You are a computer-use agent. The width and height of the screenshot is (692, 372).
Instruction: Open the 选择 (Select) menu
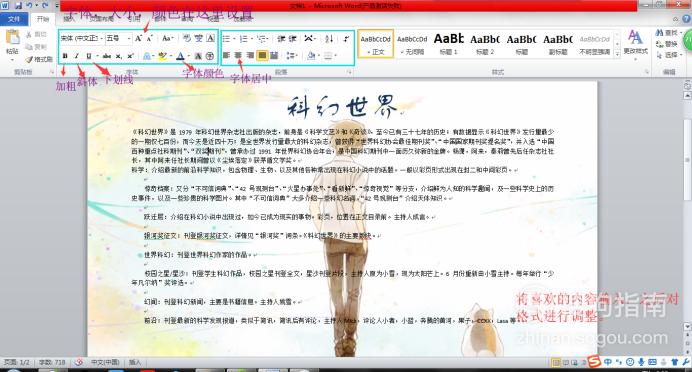click(x=669, y=55)
